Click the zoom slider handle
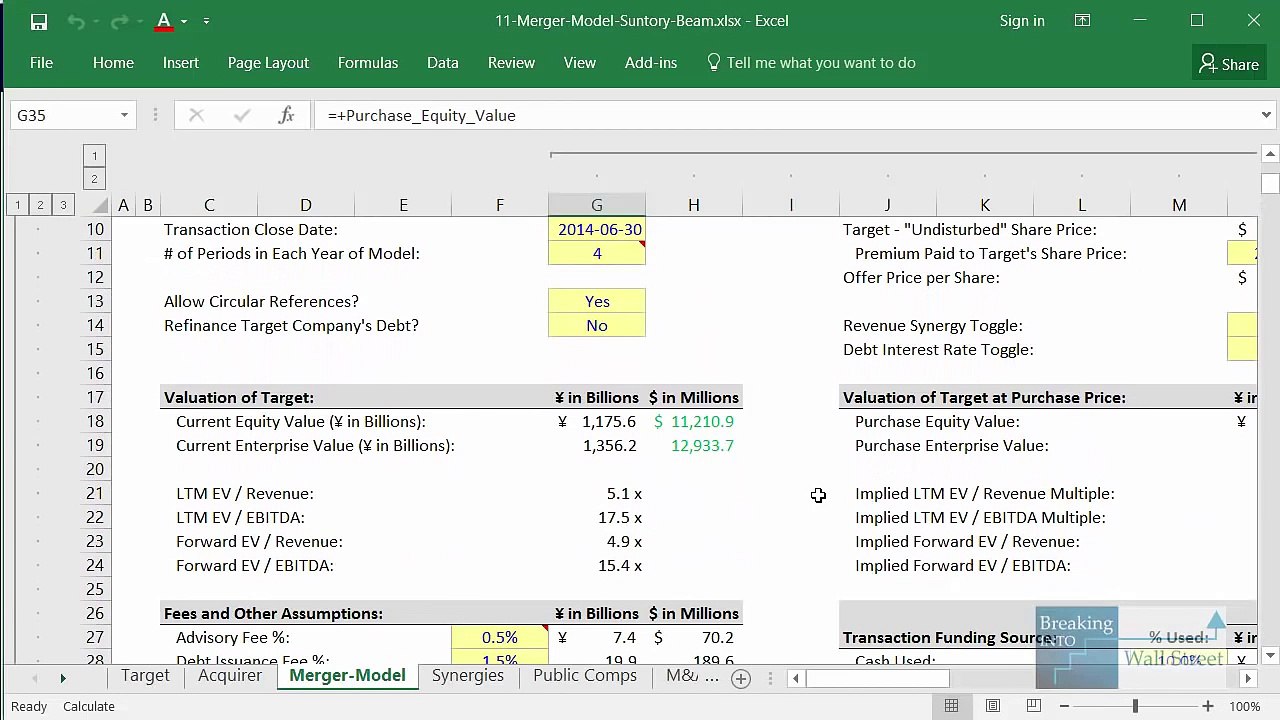Image resolution: width=1280 pixels, height=720 pixels. 1135,706
